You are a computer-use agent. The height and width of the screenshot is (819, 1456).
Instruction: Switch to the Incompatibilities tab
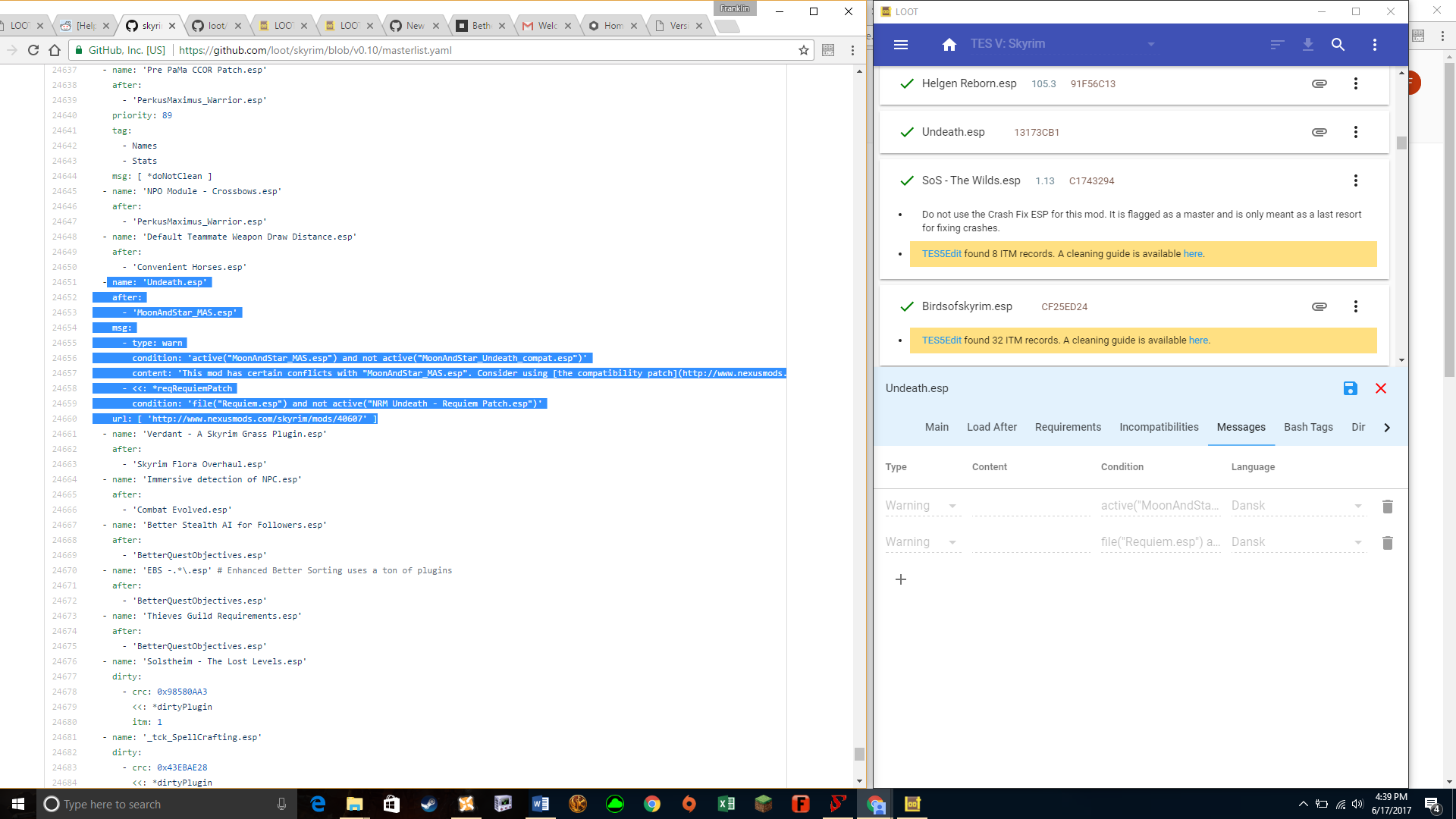[1159, 427]
